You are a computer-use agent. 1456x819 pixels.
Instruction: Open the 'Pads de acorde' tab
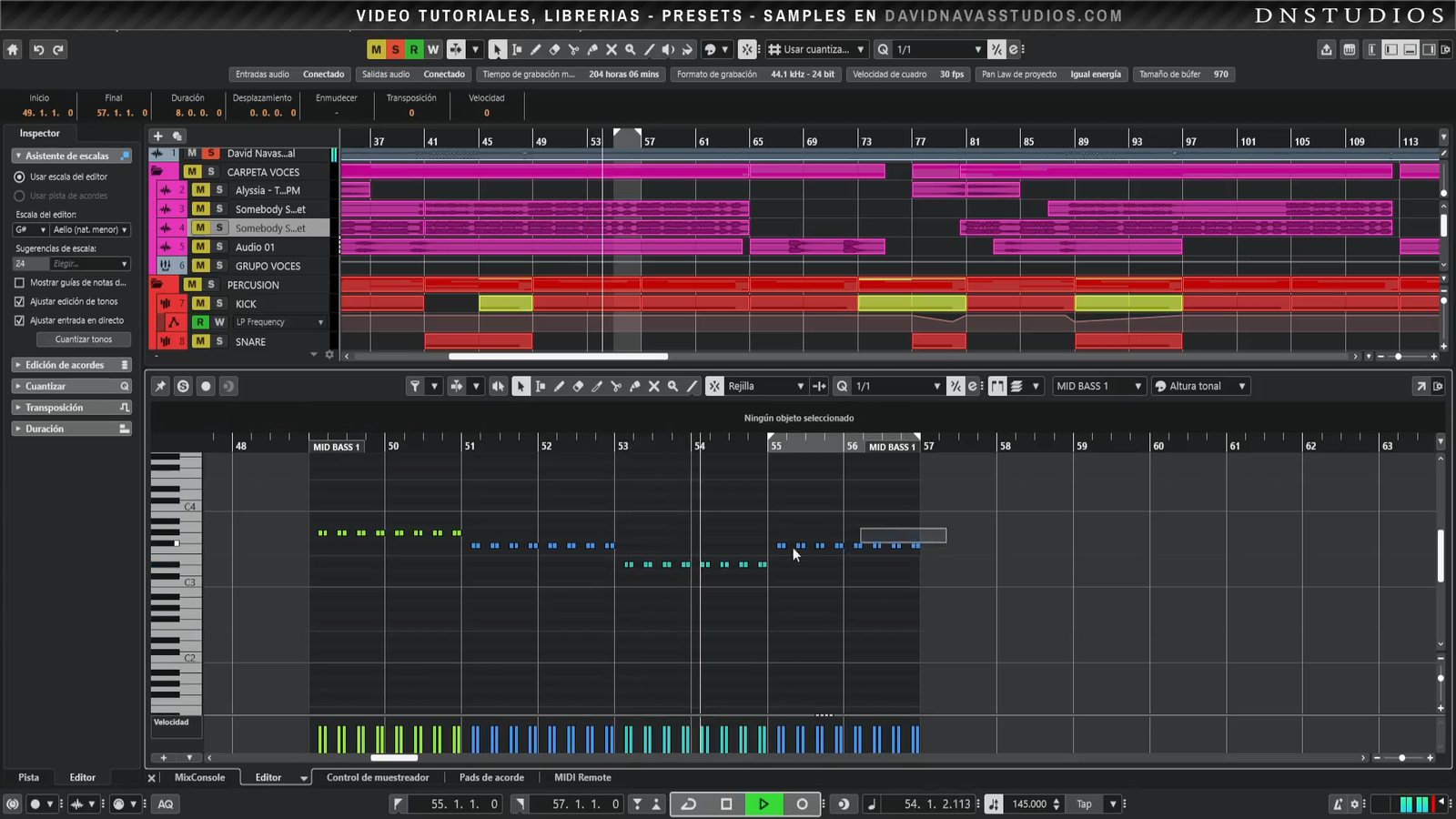[x=491, y=778]
